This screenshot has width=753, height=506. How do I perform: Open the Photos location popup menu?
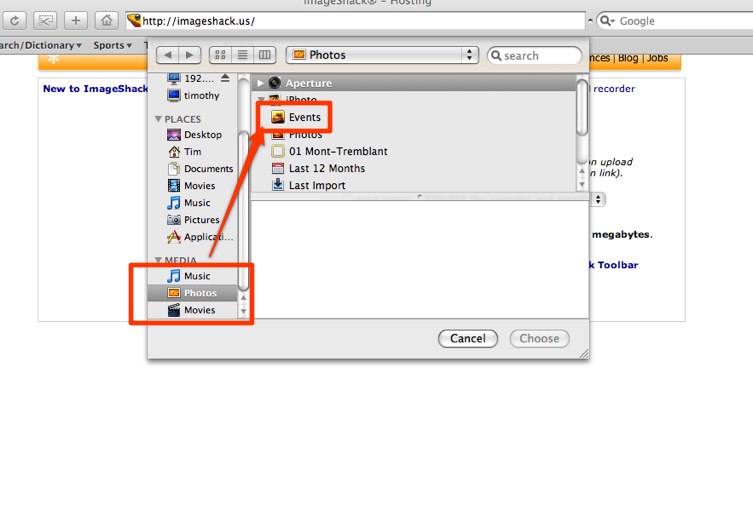pos(382,55)
